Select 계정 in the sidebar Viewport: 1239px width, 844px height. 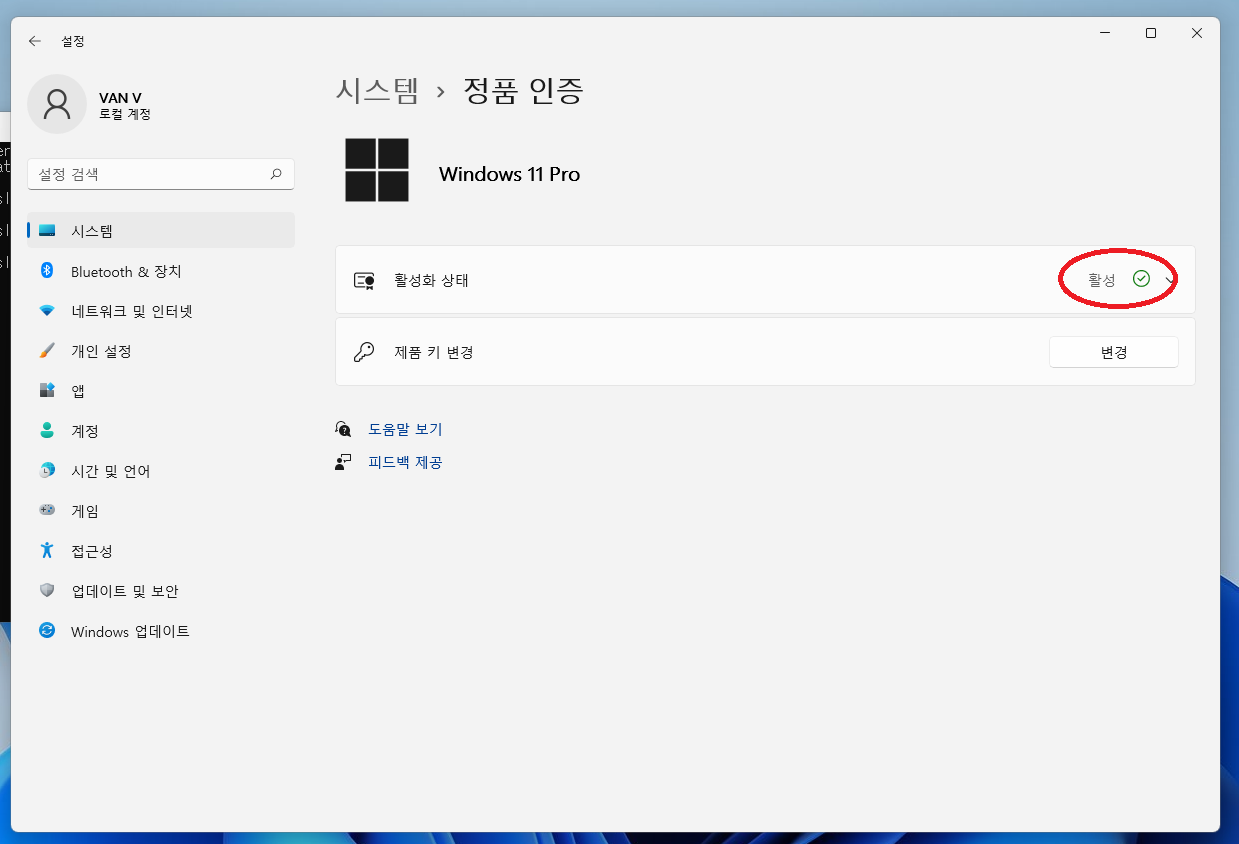161,431
